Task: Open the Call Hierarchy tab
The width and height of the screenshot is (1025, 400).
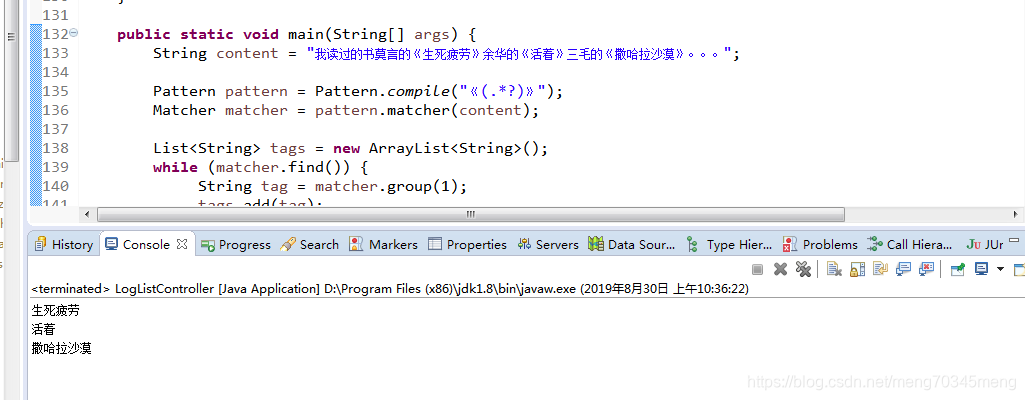Action: [910, 244]
